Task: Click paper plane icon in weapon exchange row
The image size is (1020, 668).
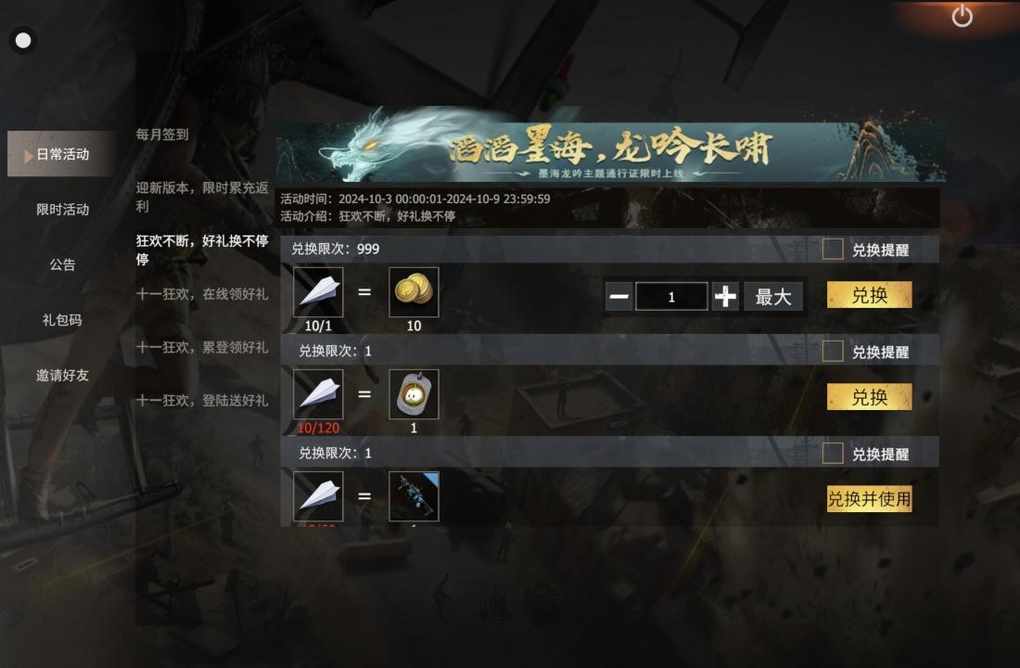Action: pyautogui.click(x=318, y=496)
